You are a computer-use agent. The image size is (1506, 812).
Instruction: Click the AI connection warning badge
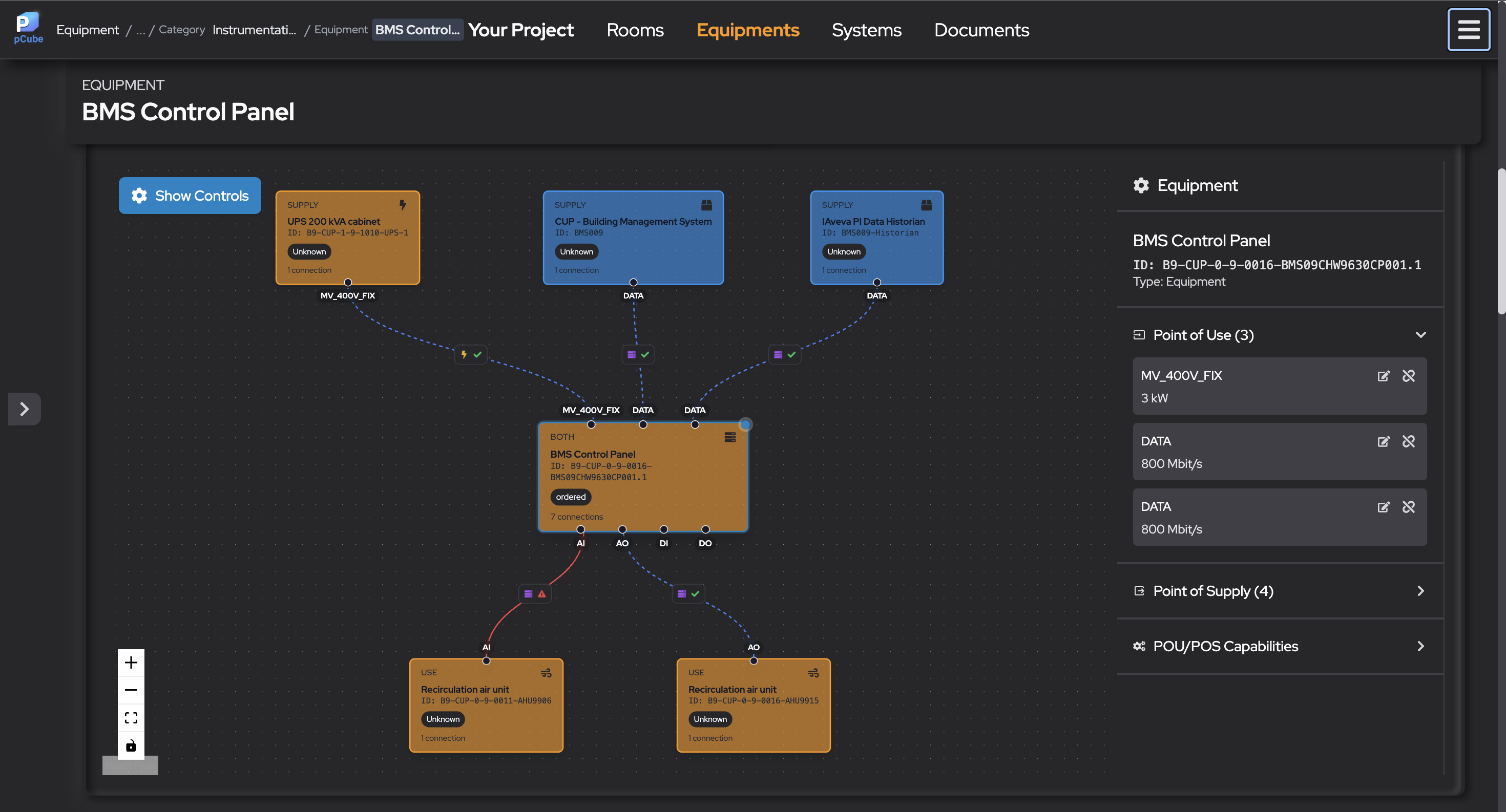[x=535, y=593]
